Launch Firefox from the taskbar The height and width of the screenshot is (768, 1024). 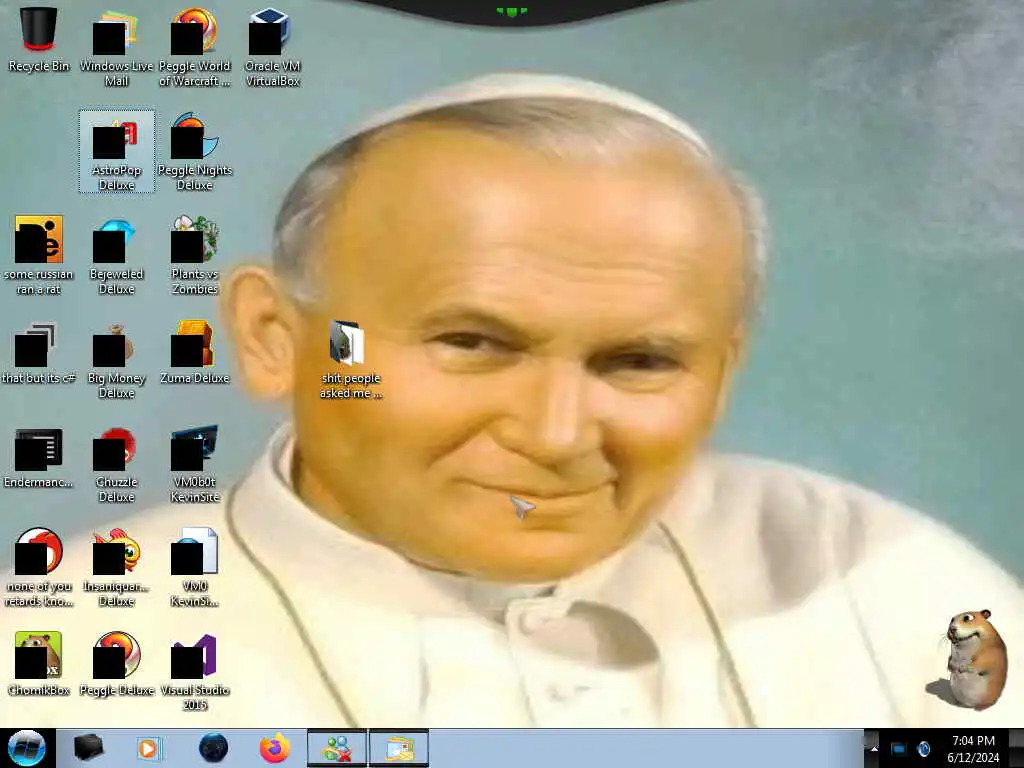(x=275, y=748)
